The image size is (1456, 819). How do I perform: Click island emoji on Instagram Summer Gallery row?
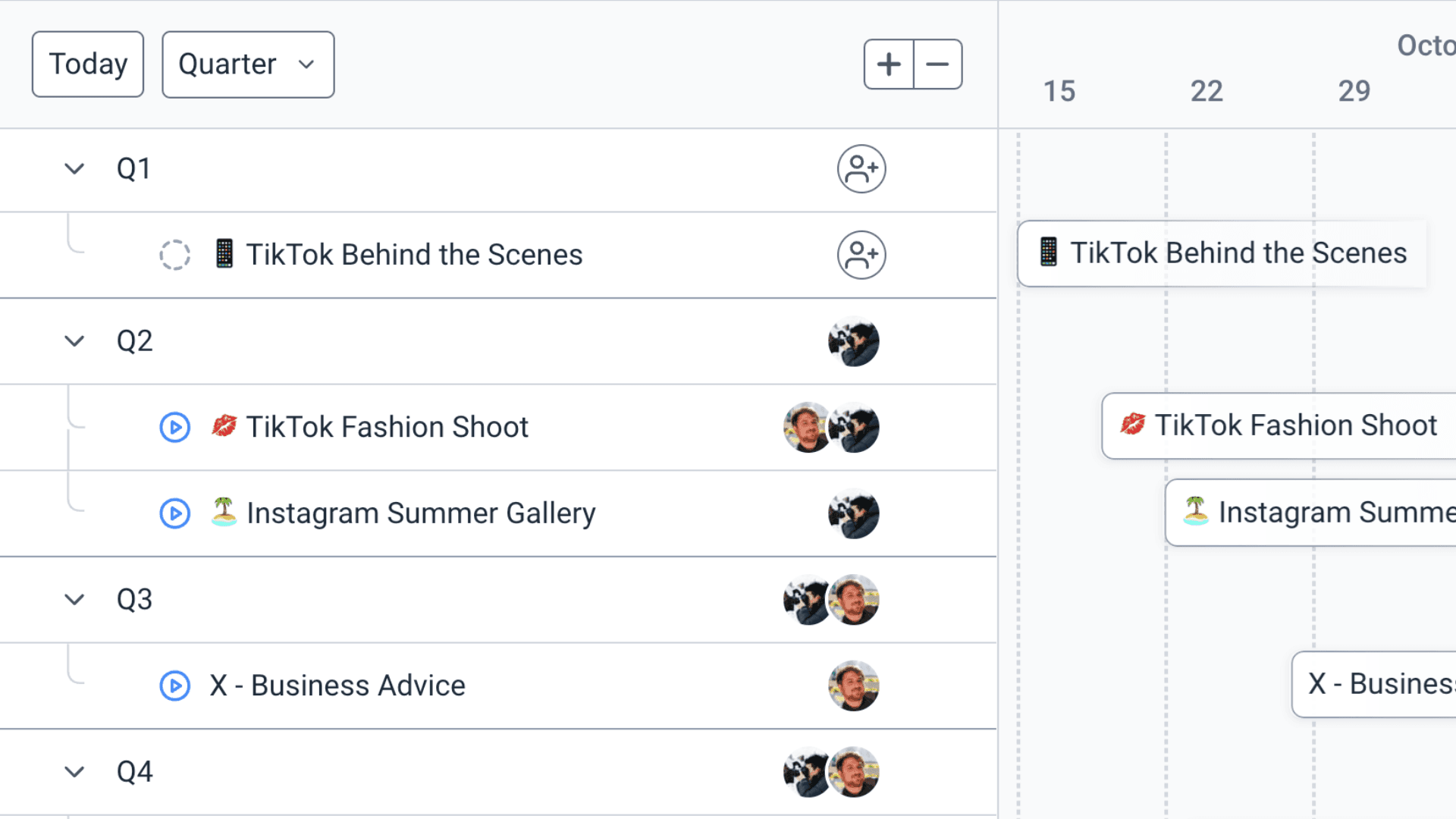point(224,512)
